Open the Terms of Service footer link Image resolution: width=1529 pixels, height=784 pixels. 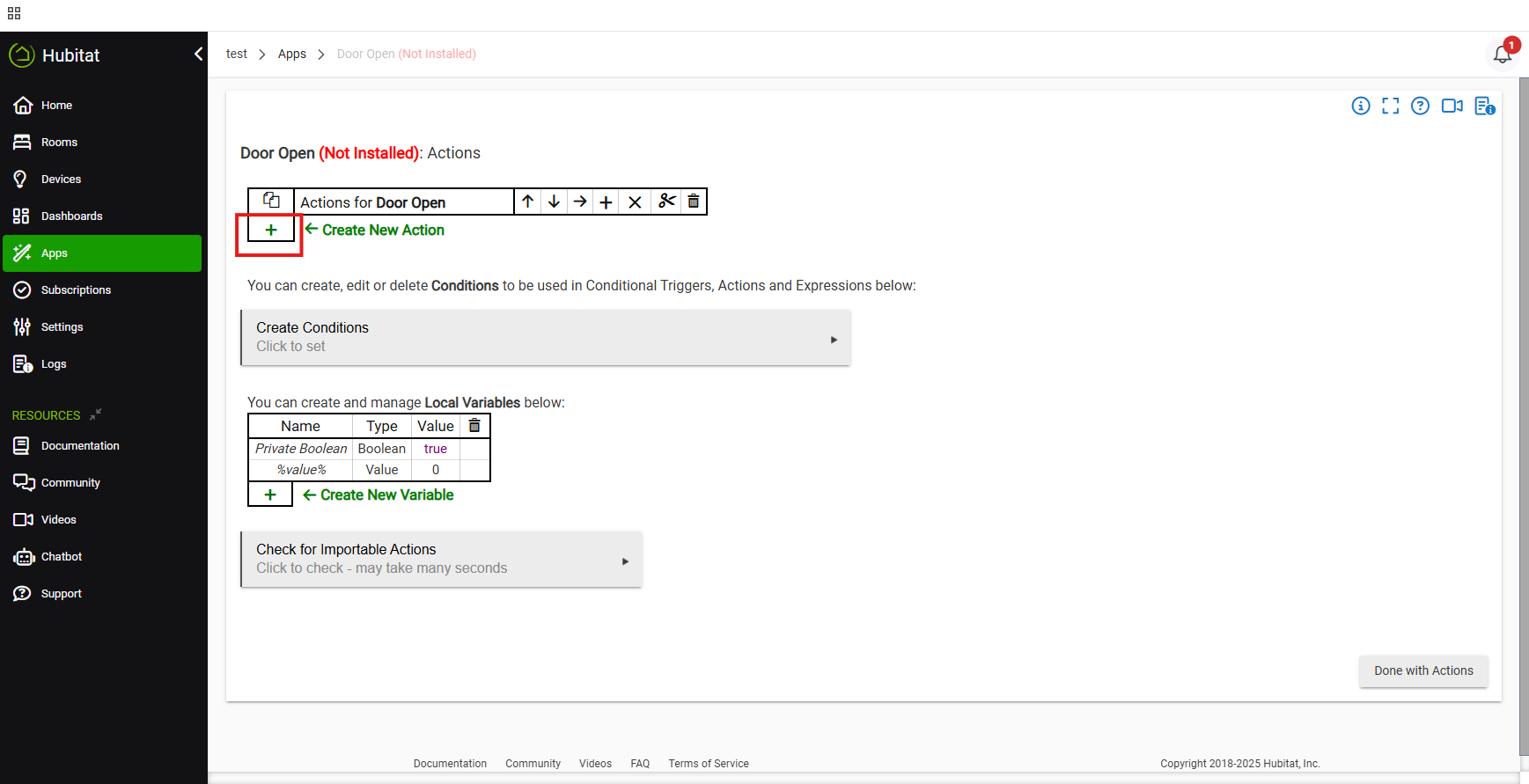[709, 764]
